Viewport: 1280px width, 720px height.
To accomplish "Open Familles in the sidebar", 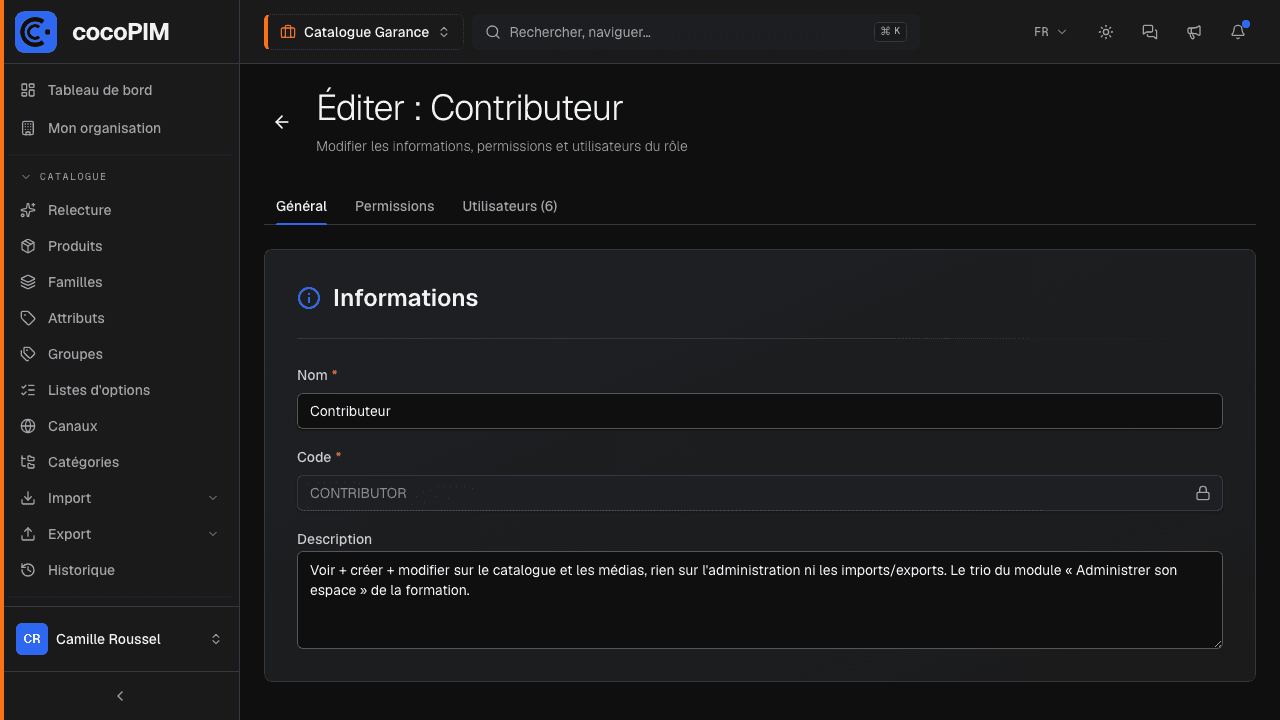I will click(x=120, y=282).
